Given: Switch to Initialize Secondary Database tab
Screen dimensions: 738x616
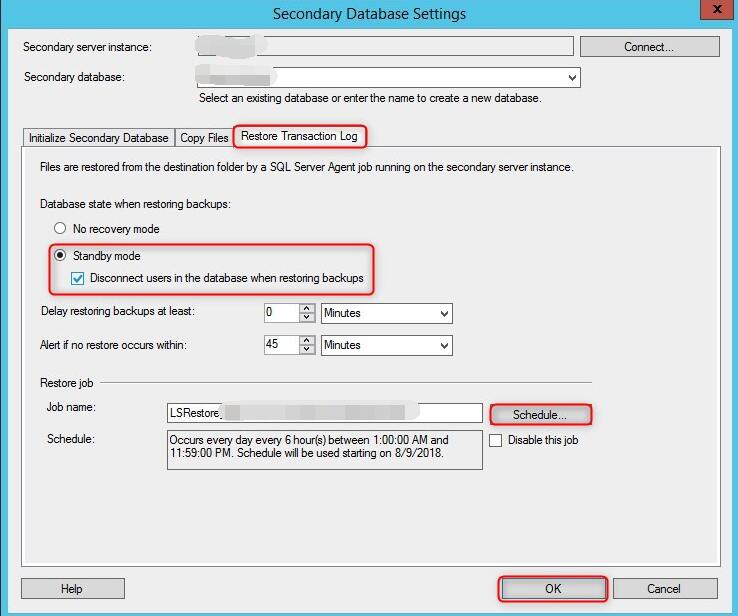Looking at the screenshot, I should pos(98,138).
